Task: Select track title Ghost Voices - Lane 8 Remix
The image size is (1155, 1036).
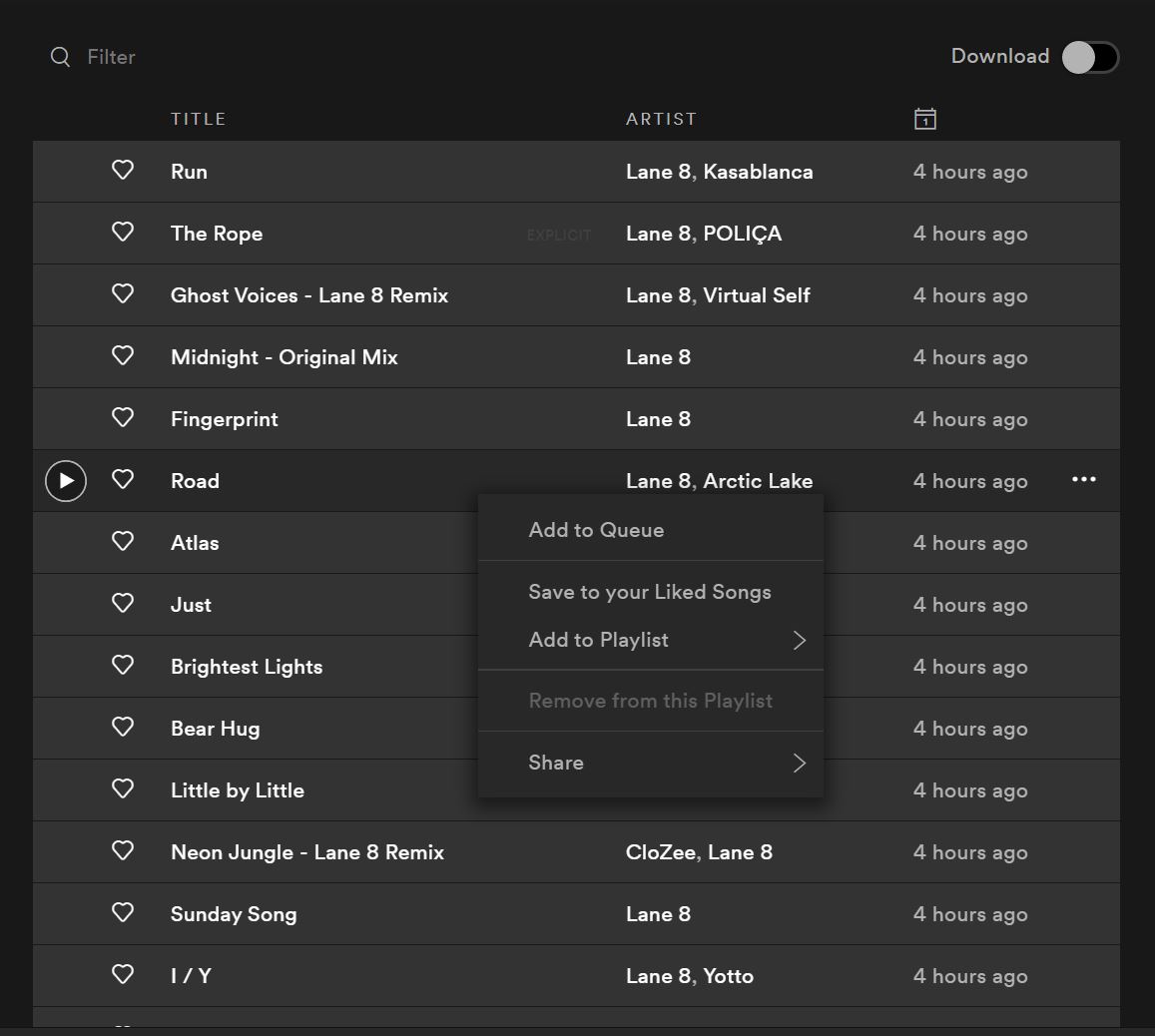Action: click(309, 295)
